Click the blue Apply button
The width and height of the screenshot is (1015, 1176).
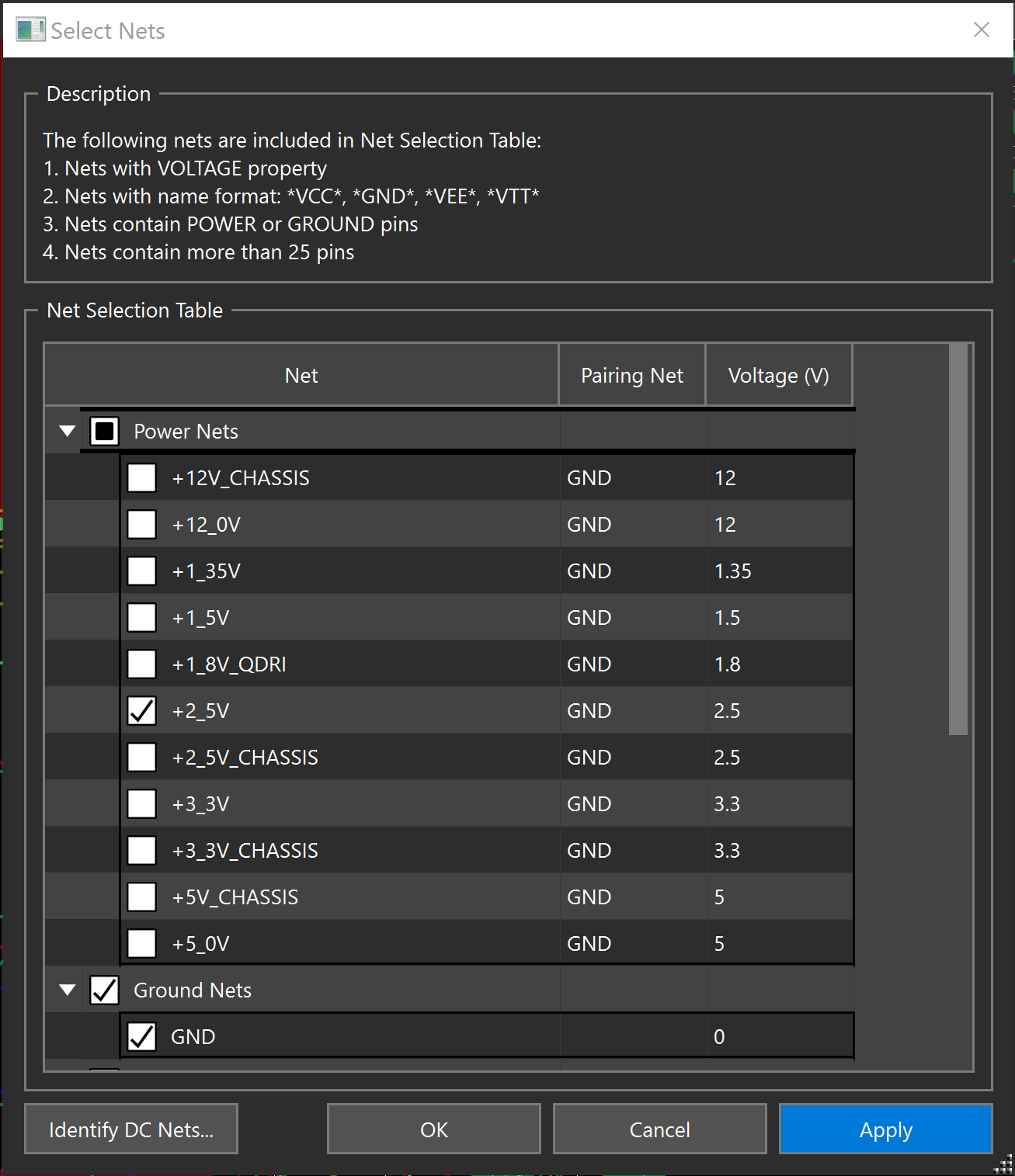[885, 1129]
